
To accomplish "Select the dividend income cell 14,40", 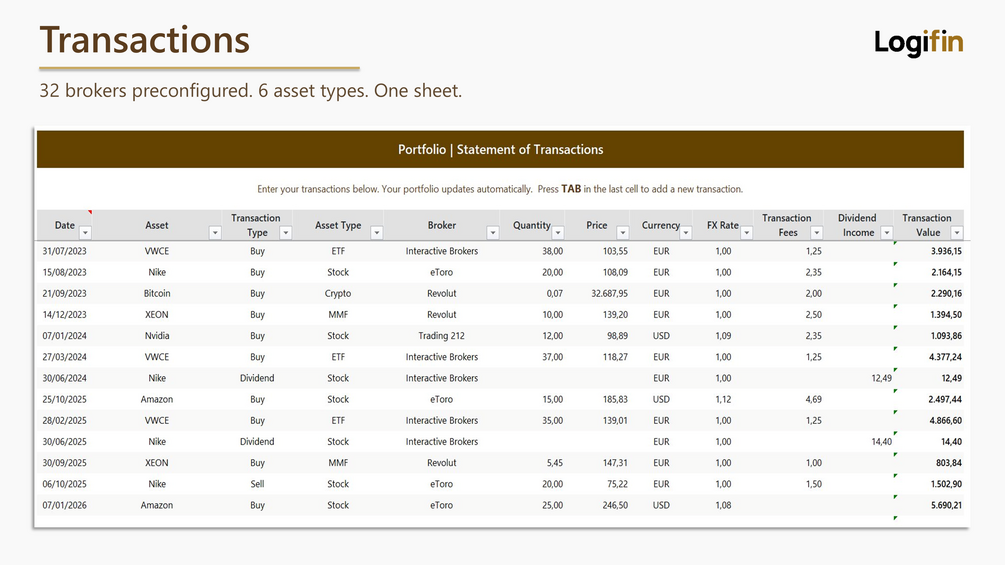I will point(881,441).
